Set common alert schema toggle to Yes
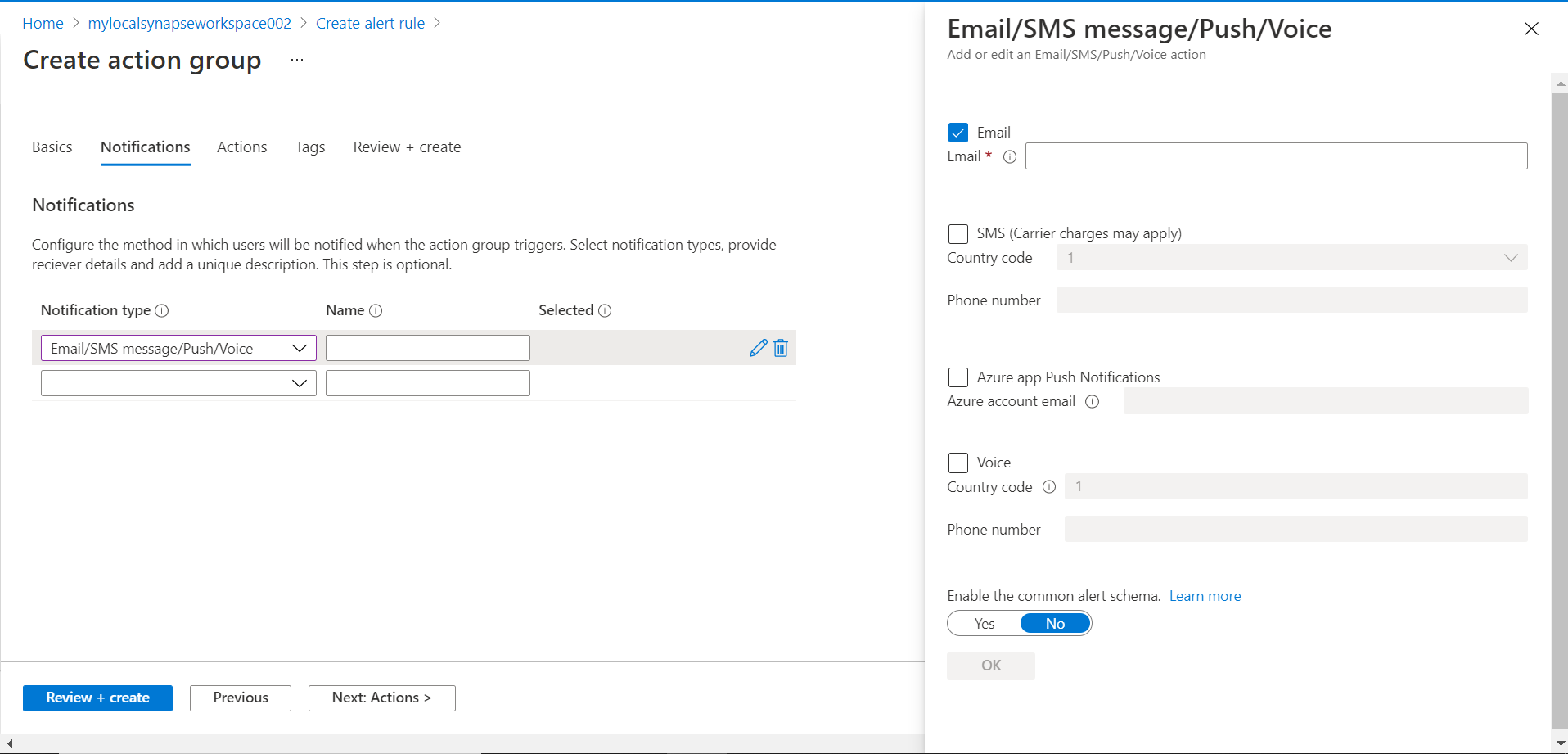Screen dimensions: 1568x754 pyautogui.click(x=985, y=624)
